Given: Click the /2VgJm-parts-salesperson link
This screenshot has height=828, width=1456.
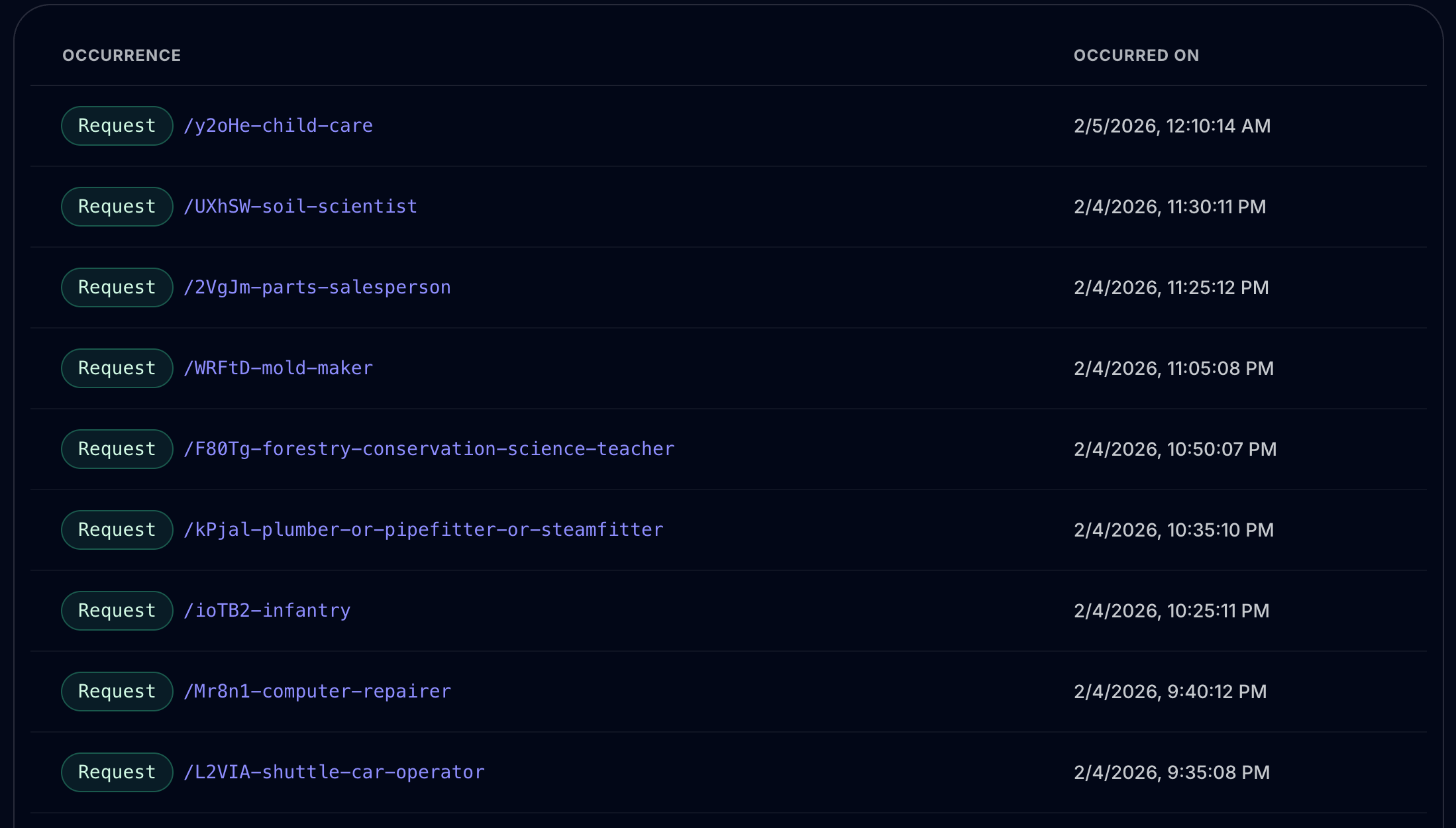Looking at the screenshot, I should [x=317, y=287].
